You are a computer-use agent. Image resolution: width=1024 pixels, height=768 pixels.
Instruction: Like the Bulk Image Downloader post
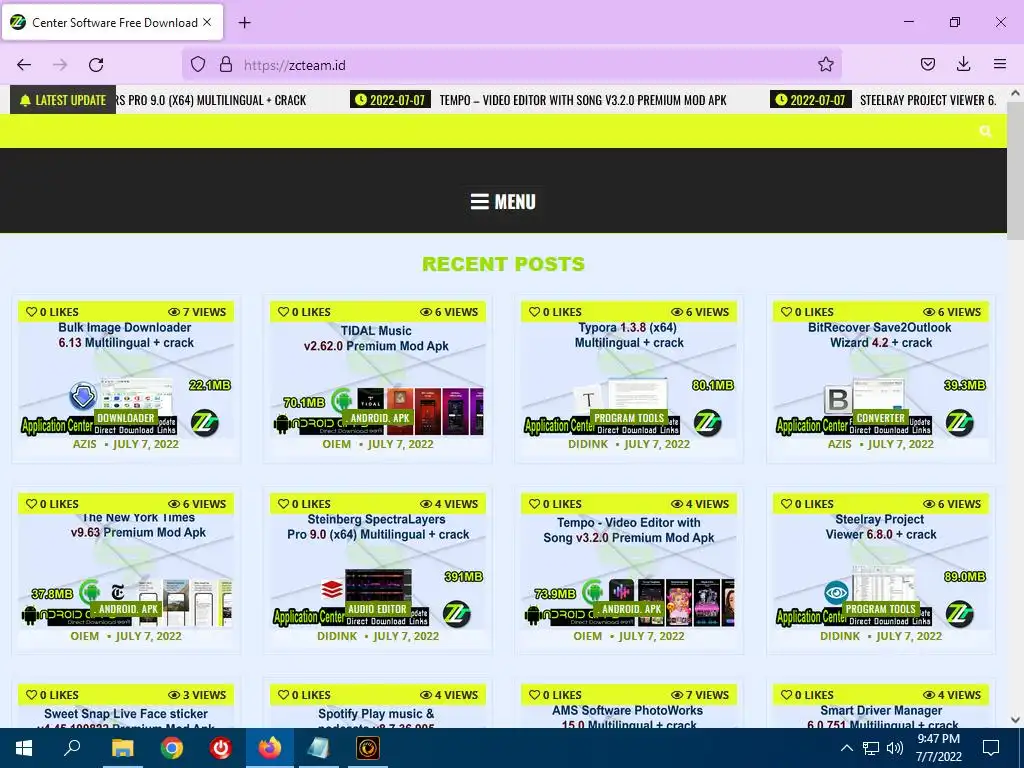tap(52, 312)
